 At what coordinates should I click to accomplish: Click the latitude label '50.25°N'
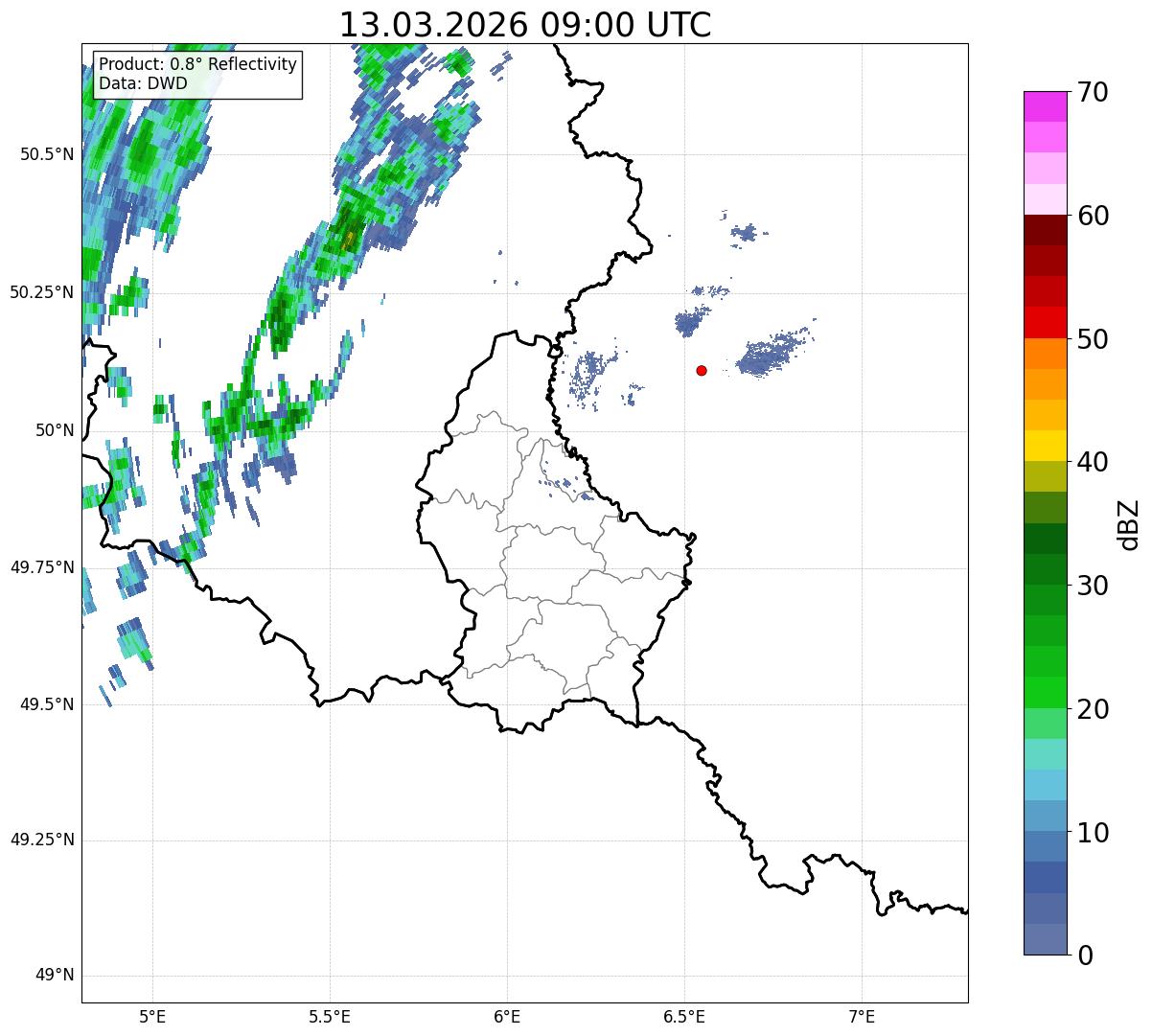[x=42, y=292]
